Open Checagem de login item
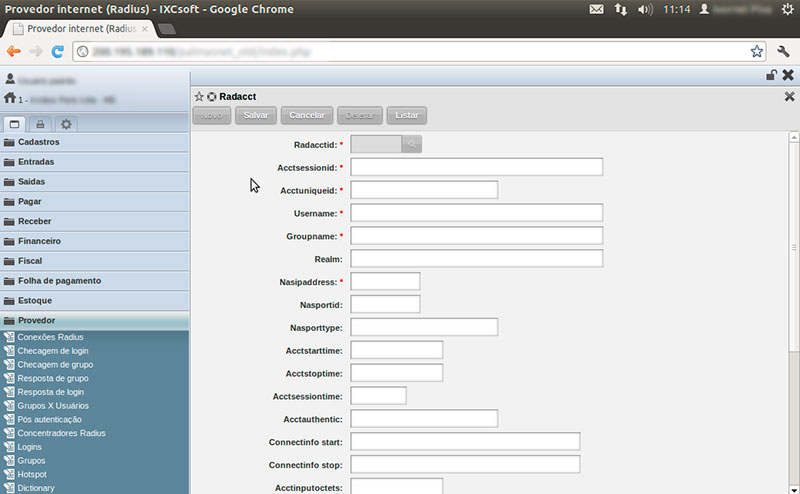This screenshot has width=800, height=494. pyautogui.click(x=53, y=351)
